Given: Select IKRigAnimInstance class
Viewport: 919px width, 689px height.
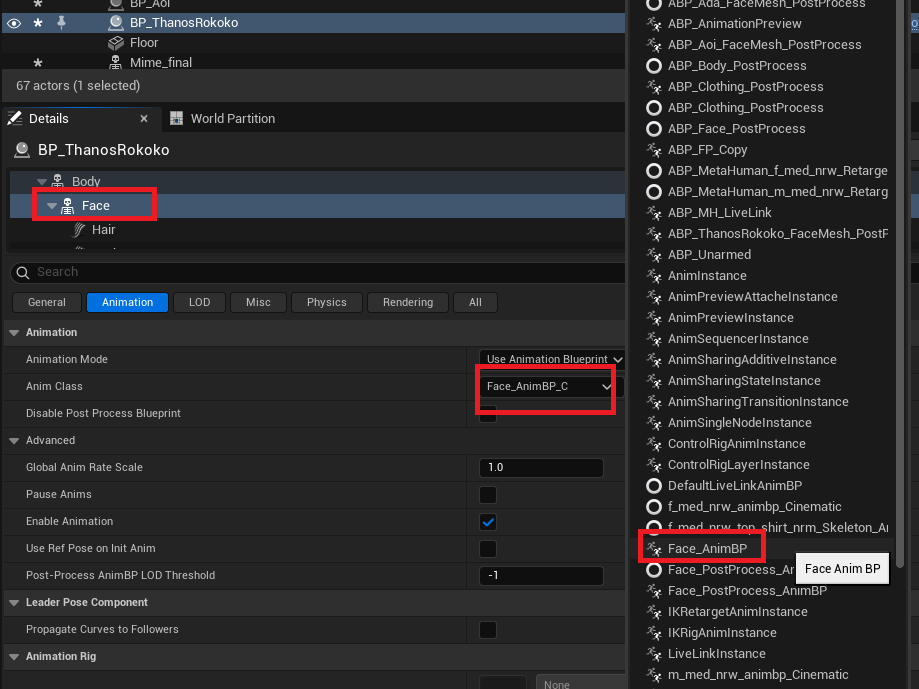Looking at the screenshot, I should (722, 633).
